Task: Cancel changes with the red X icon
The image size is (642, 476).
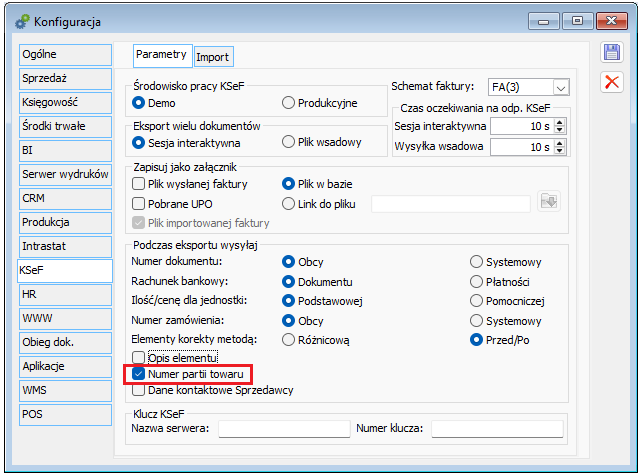Action: [x=612, y=82]
